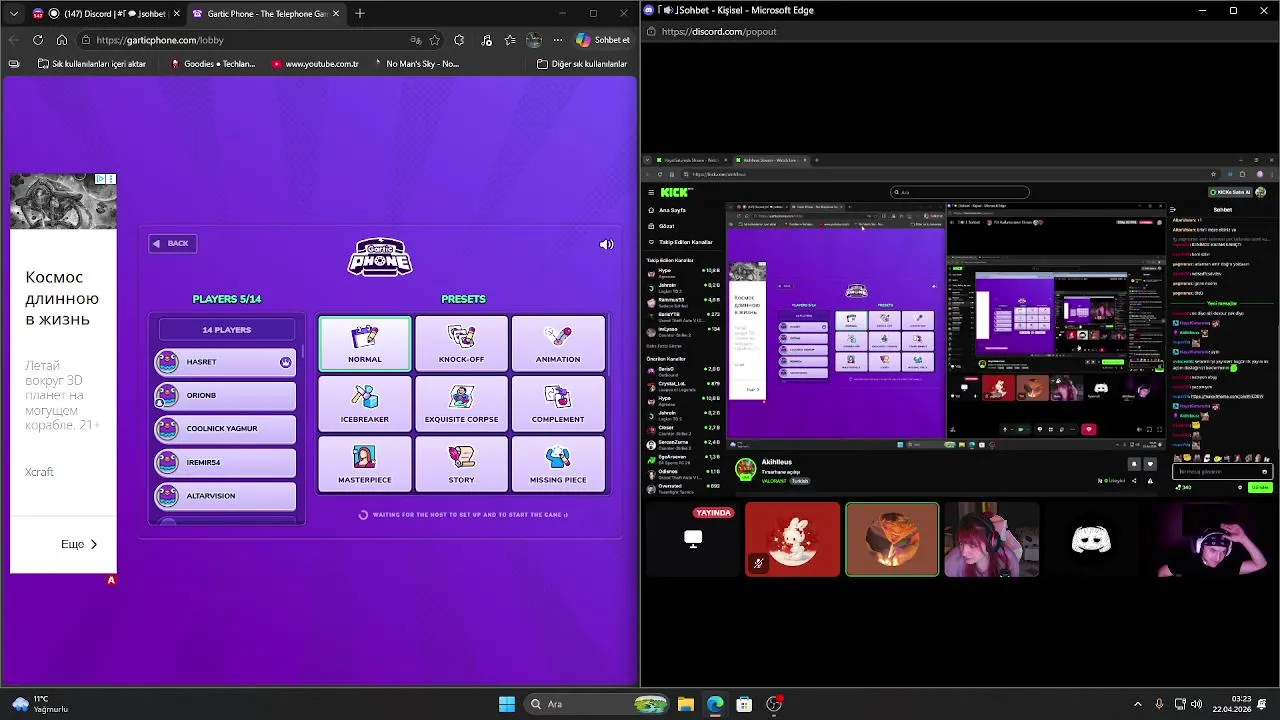Click player COOLNICK YAGMUR row
Screen dimensions: 1280x720
pos(225,429)
